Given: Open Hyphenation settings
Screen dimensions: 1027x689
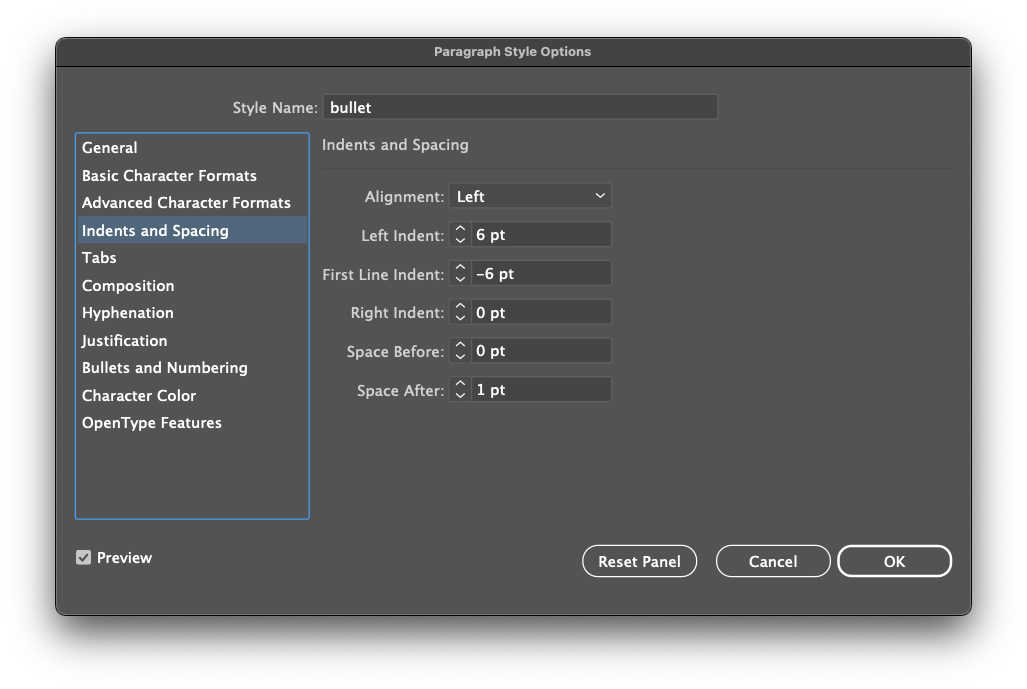Looking at the screenshot, I should 127,312.
